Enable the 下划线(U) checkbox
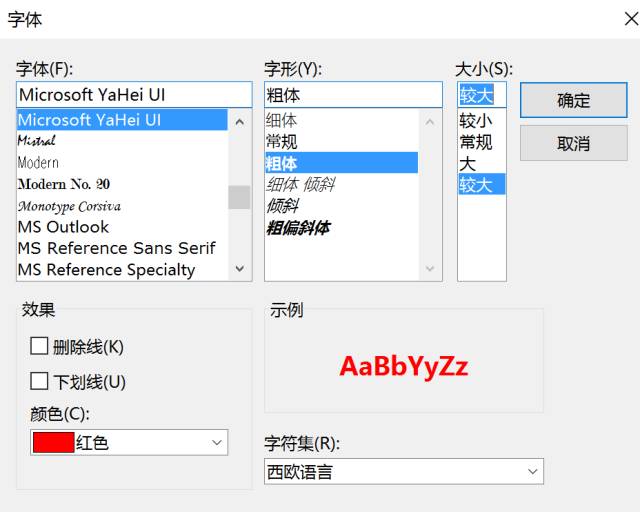Screen dimensions: 640x512 (39, 381)
